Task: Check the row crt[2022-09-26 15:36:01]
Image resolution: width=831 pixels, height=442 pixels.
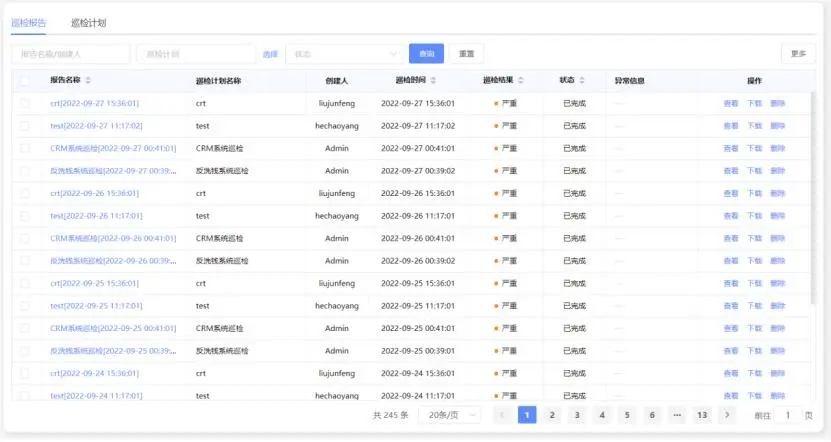Action: tap(24, 193)
